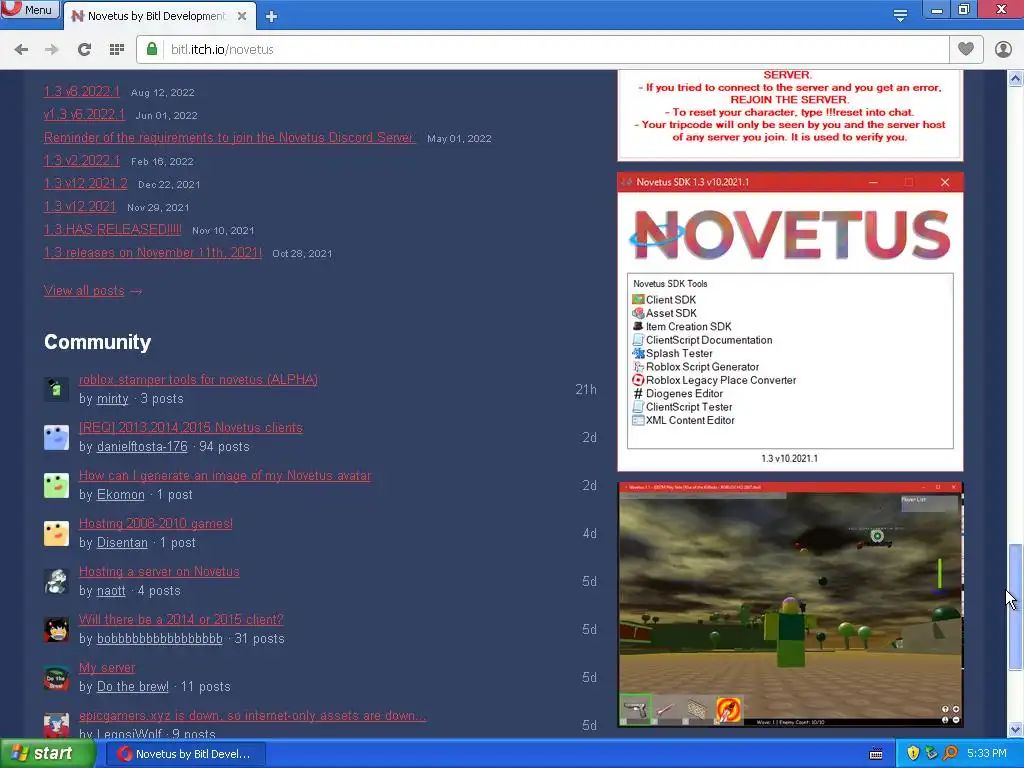Open the user account profile icon
The width and height of the screenshot is (1024, 768).
click(1003, 49)
